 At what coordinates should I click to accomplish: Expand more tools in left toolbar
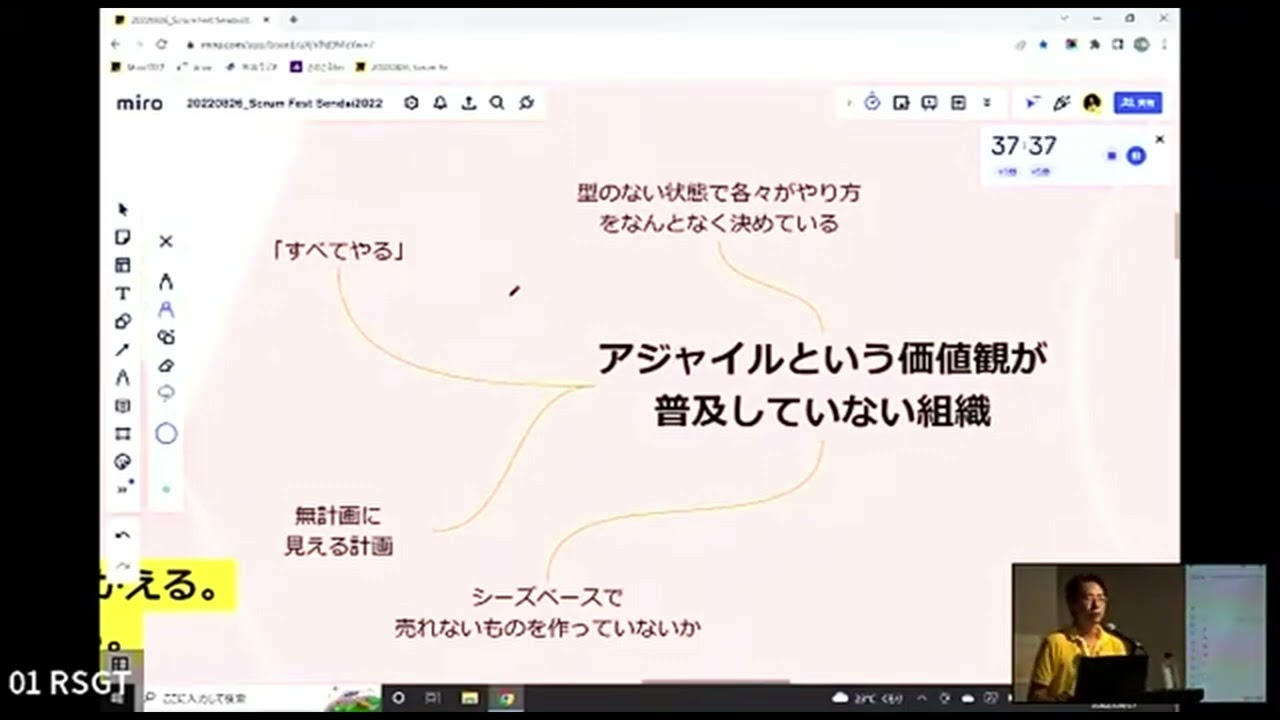pos(123,489)
